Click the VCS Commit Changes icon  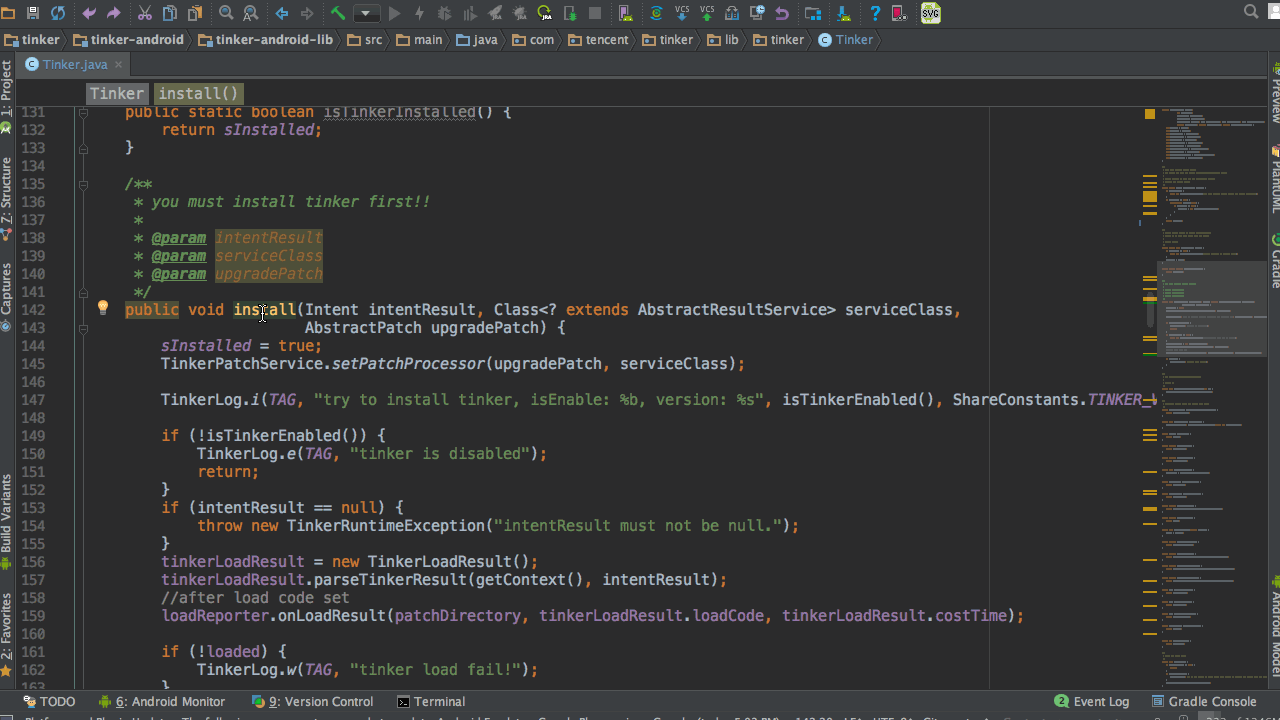[x=707, y=13]
